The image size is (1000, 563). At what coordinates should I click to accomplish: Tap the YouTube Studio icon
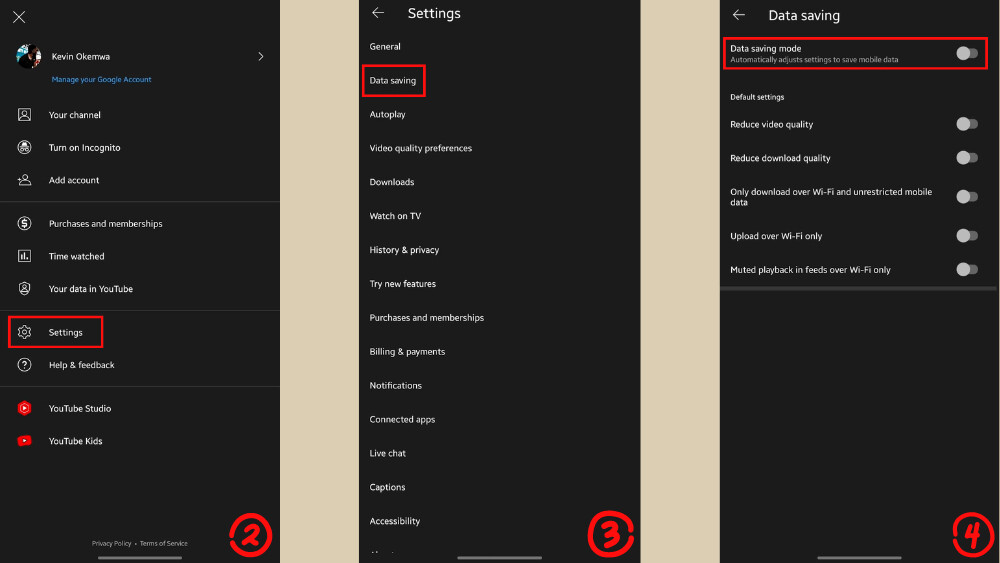coord(25,409)
